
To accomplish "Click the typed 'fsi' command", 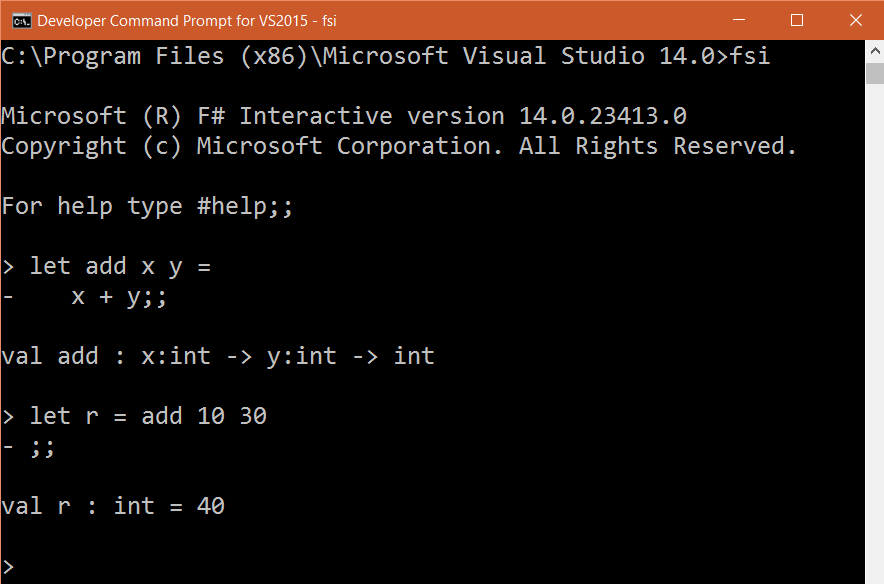I will 750,56.
